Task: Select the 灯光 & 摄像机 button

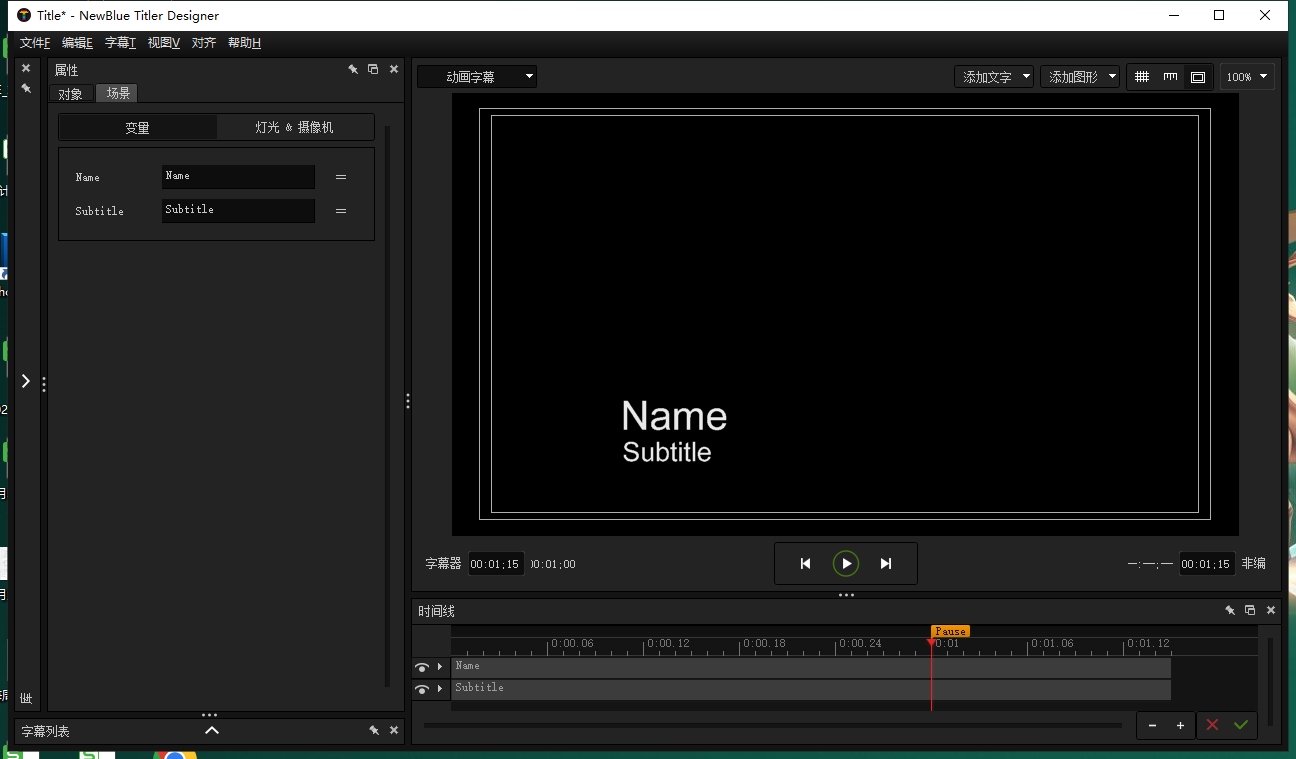Action: (x=294, y=128)
